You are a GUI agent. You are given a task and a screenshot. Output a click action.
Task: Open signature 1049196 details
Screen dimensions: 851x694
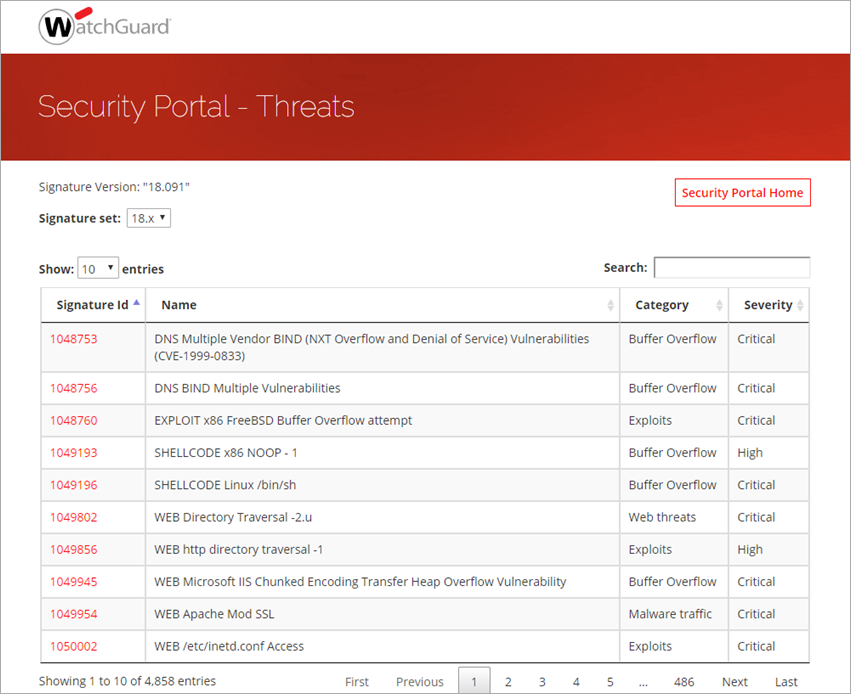pos(73,485)
